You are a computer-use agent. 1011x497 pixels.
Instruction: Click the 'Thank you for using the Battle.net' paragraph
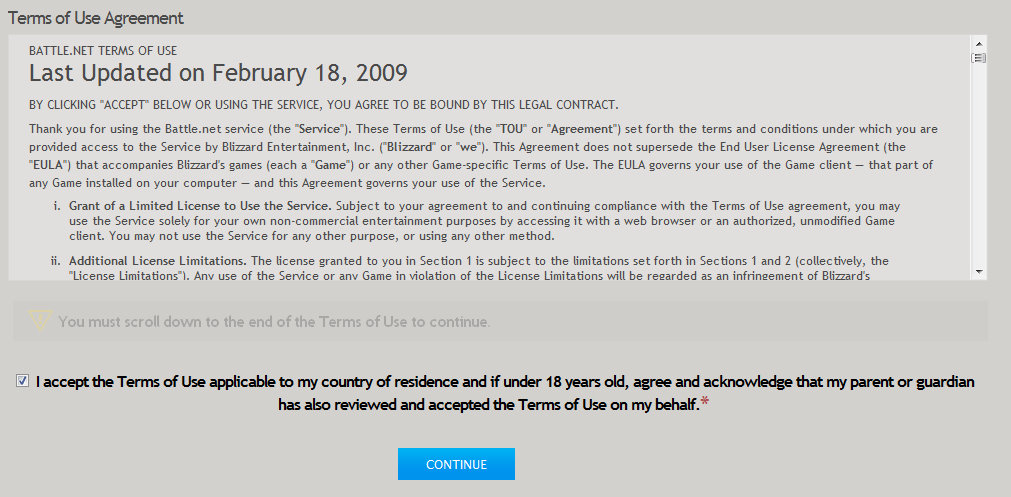point(484,156)
